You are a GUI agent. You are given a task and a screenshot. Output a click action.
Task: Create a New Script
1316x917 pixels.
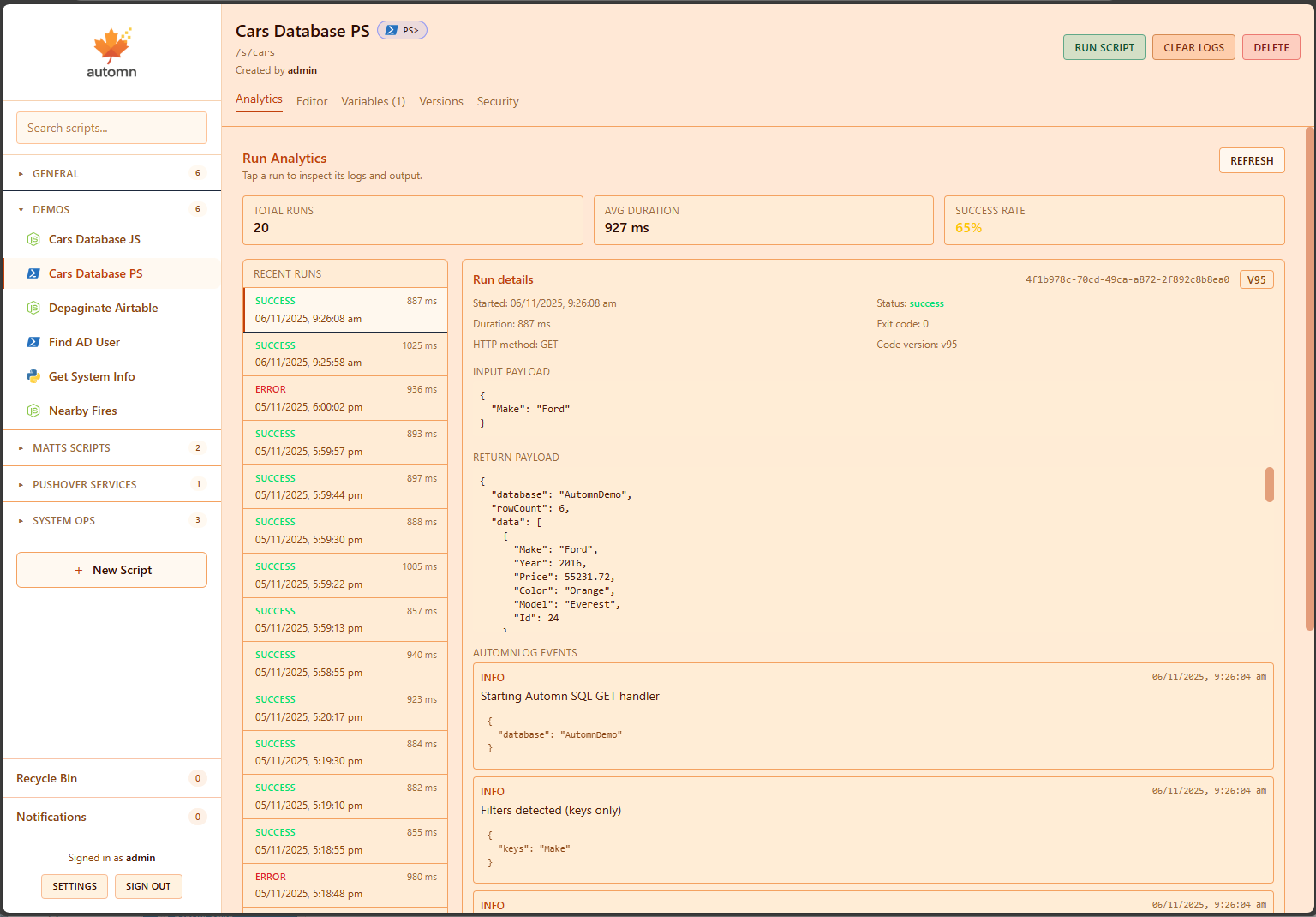tap(111, 570)
